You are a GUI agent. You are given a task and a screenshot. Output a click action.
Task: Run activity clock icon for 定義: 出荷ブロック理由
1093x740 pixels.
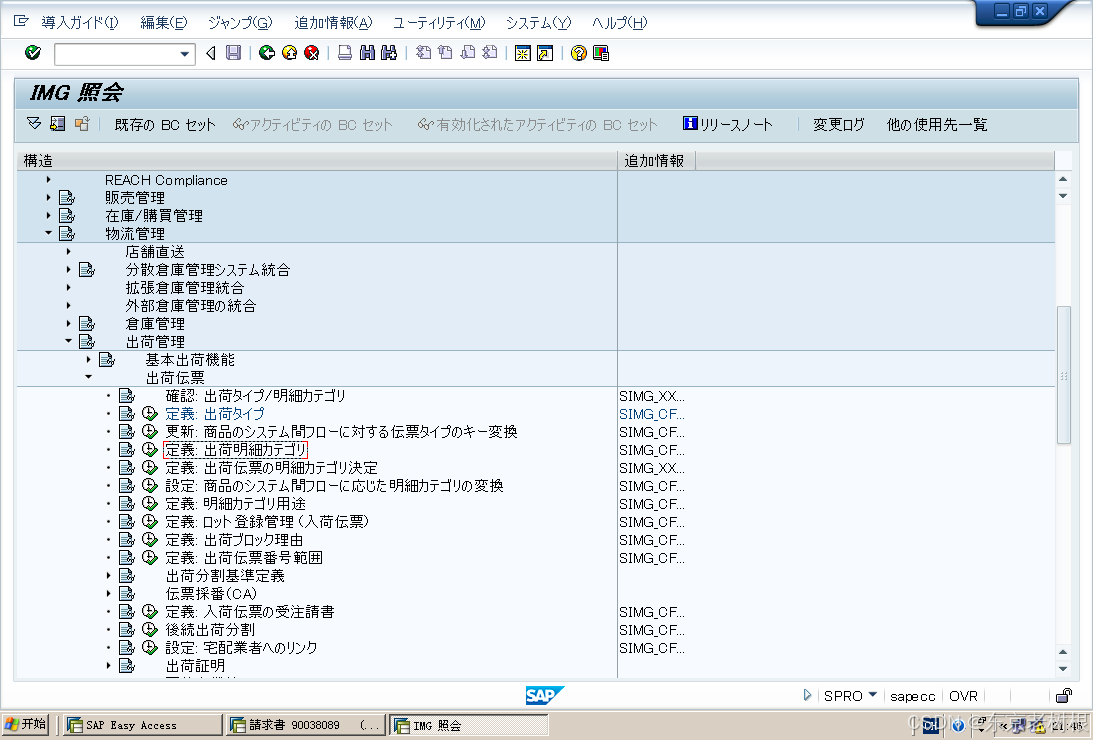(149, 539)
